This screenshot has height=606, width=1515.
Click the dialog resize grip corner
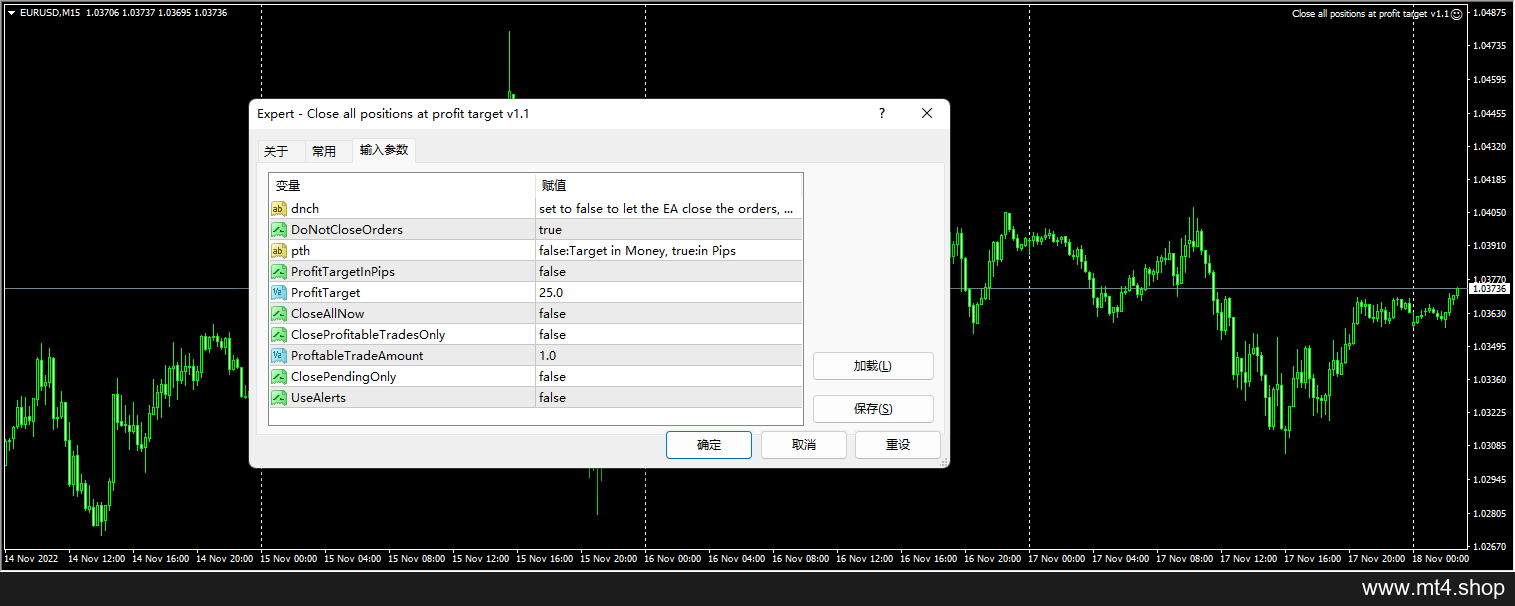click(x=942, y=461)
